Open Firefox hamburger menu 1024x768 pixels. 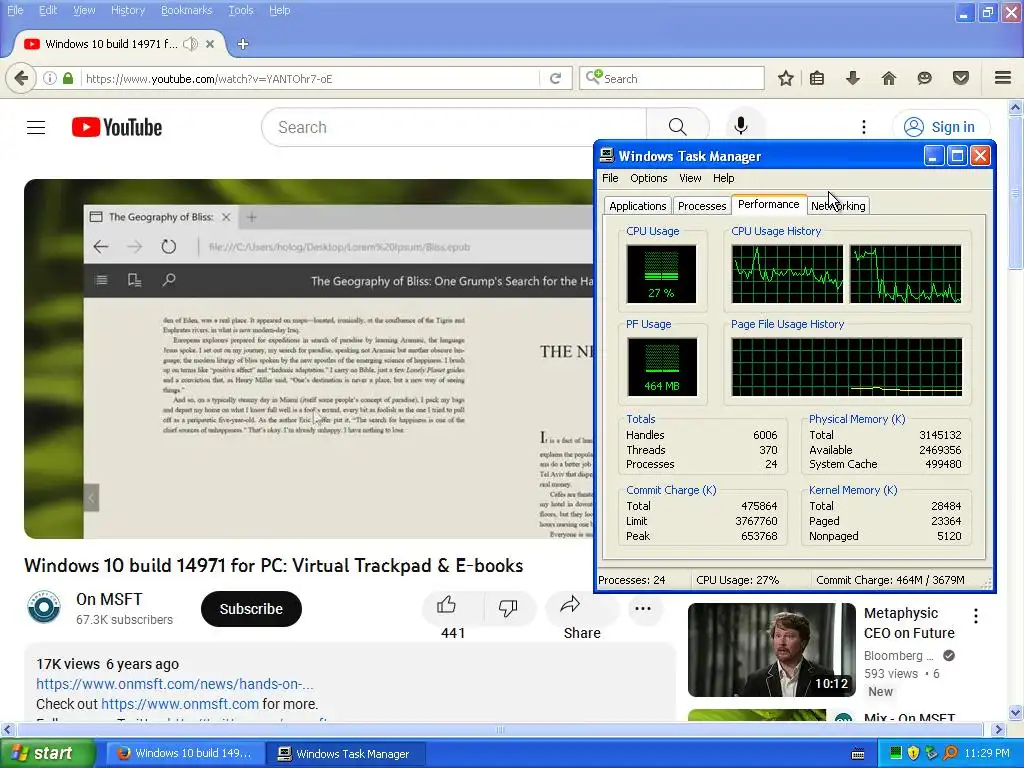pyautogui.click(x=1003, y=78)
